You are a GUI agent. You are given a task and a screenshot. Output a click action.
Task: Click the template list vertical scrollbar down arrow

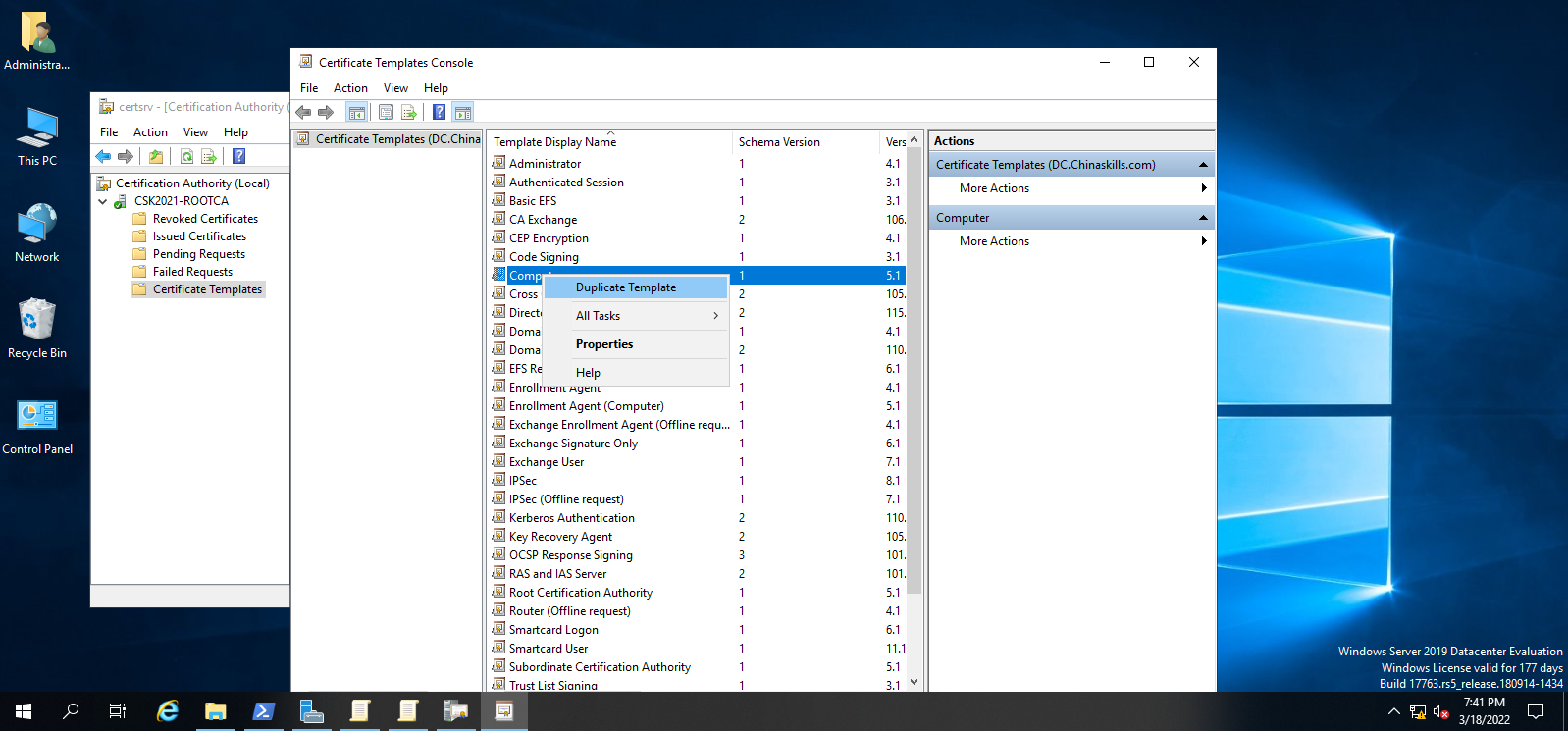tap(914, 682)
